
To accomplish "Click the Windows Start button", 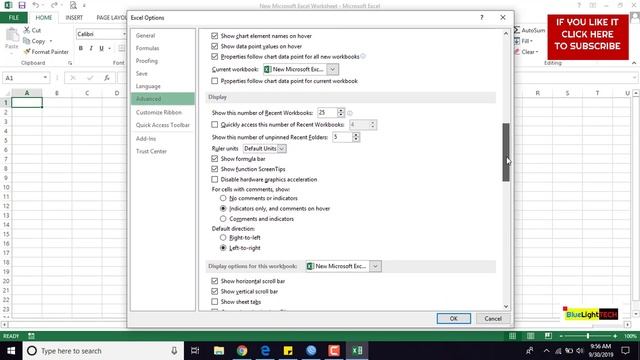I will (11, 351).
